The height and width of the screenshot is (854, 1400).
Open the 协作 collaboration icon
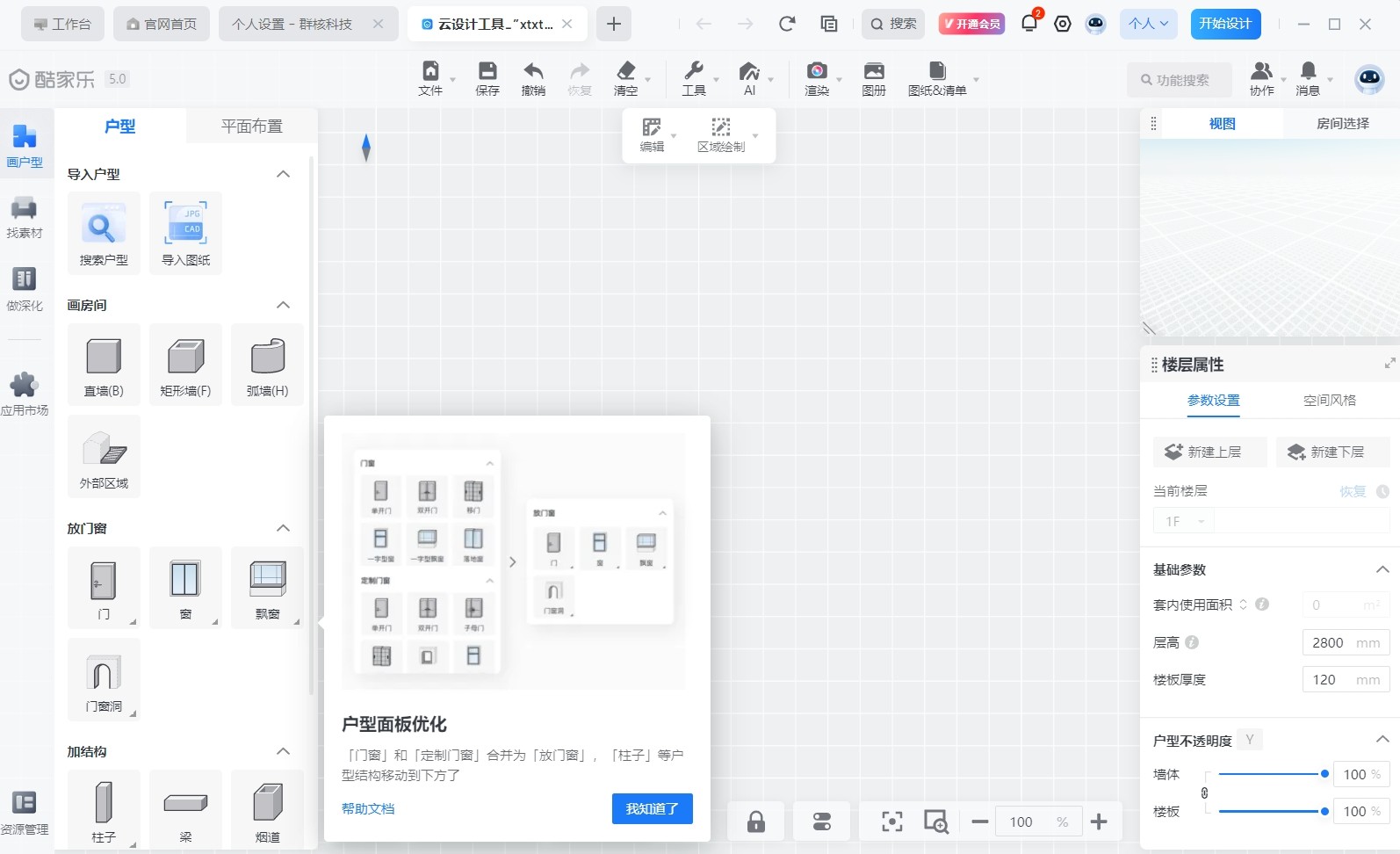tap(1262, 78)
